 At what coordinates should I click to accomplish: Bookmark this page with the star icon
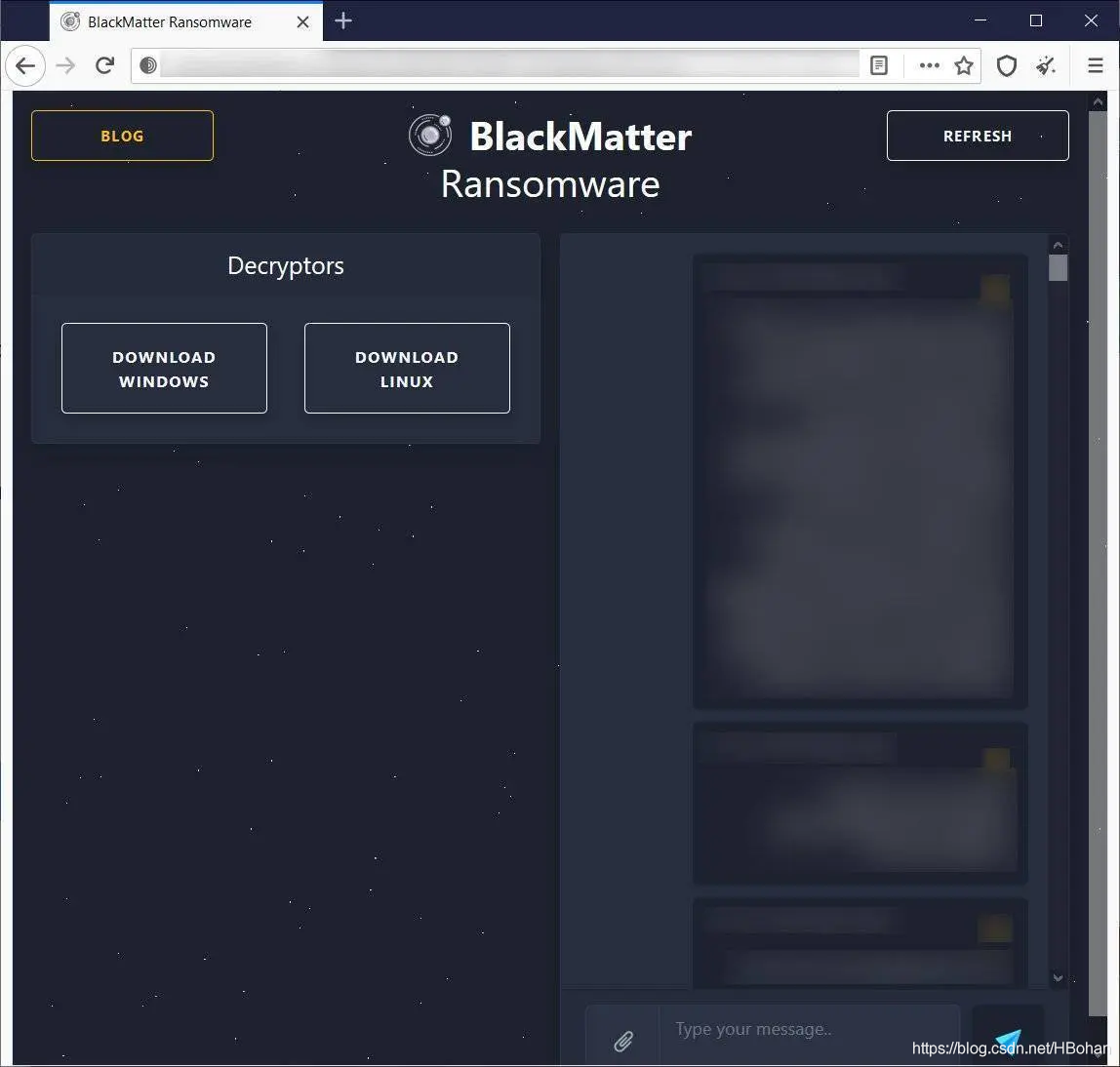[964, 65]
